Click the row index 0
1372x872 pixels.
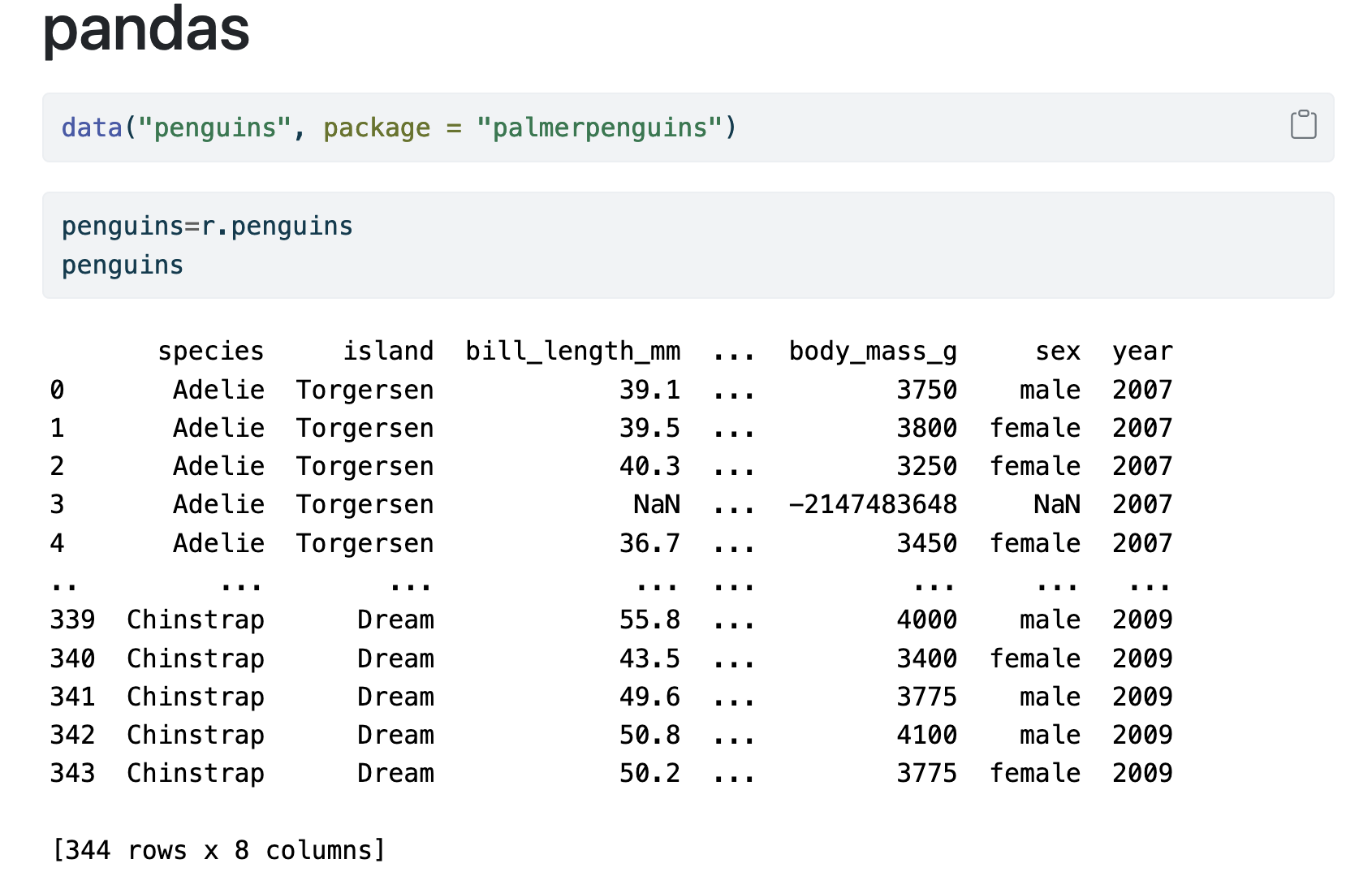tap(57, 390)
